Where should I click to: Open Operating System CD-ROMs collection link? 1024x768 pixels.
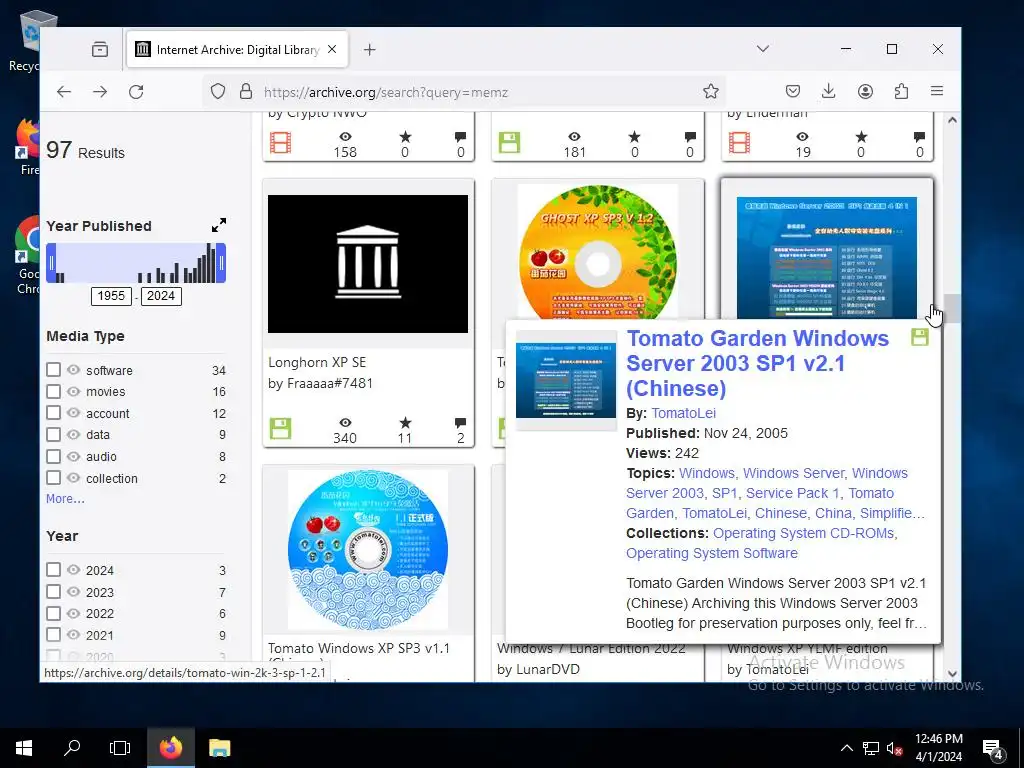[803, 533]
